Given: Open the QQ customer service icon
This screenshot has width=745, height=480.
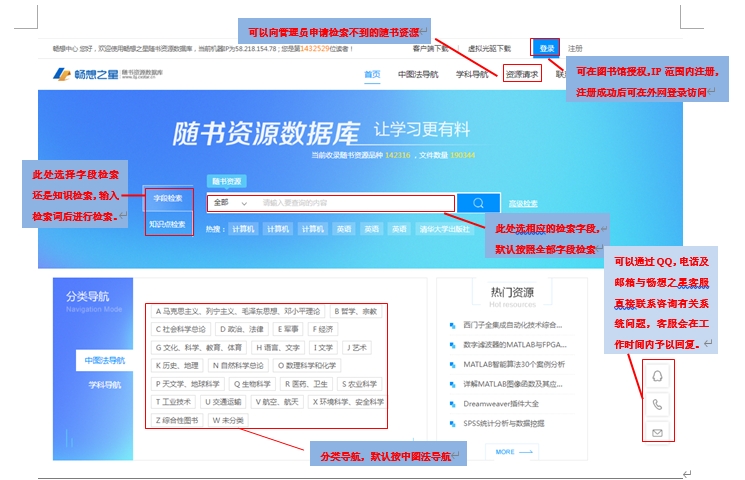Looking at the screenshot, I should tap(658, 376).
